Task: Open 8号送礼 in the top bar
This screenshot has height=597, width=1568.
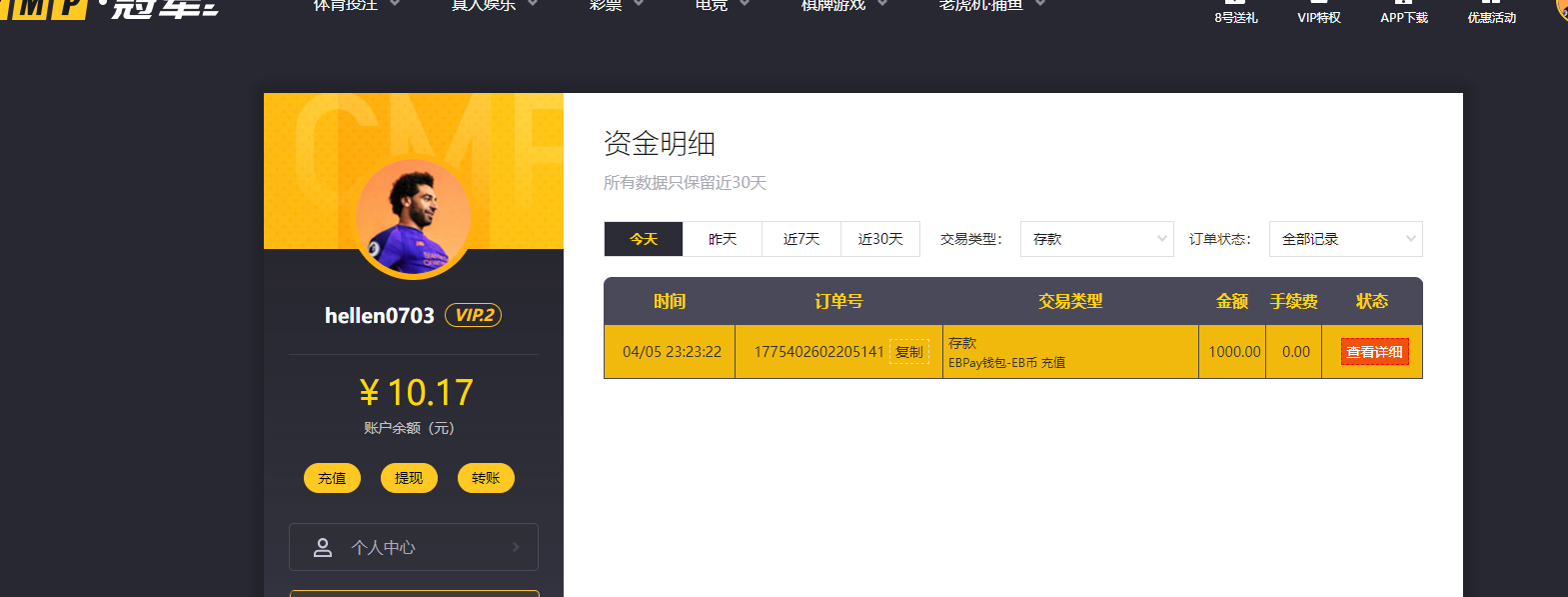Action: [x=1236, y=12]
